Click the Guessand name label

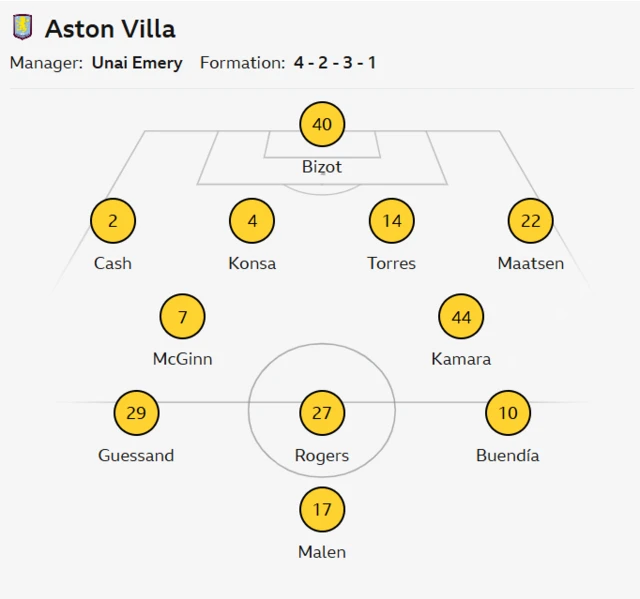click(136, 455)
